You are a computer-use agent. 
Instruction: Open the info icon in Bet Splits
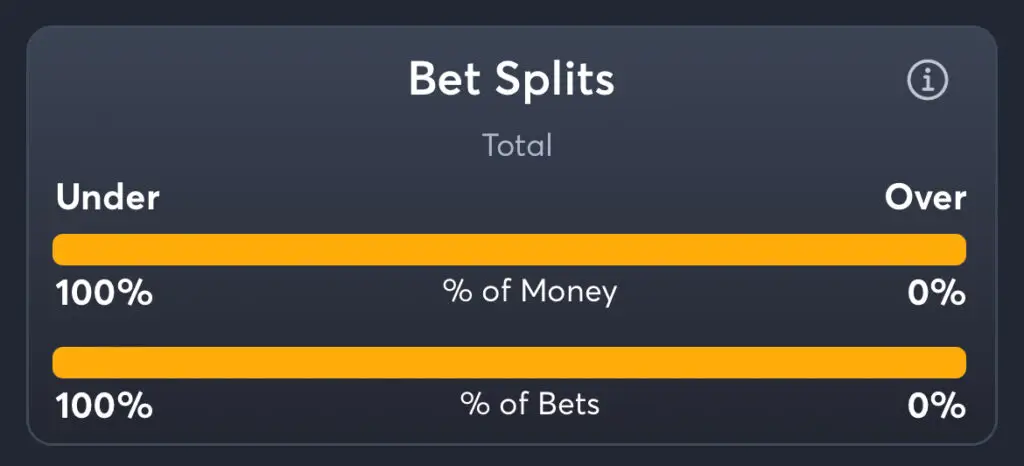tap(927, 80)
